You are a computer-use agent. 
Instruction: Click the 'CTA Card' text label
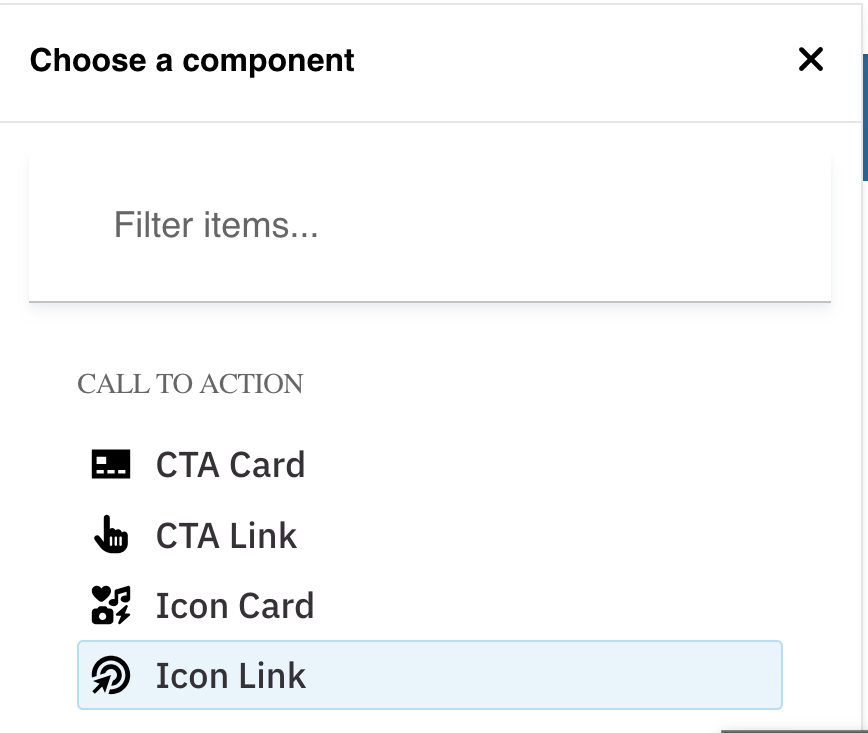coord(230,465)
